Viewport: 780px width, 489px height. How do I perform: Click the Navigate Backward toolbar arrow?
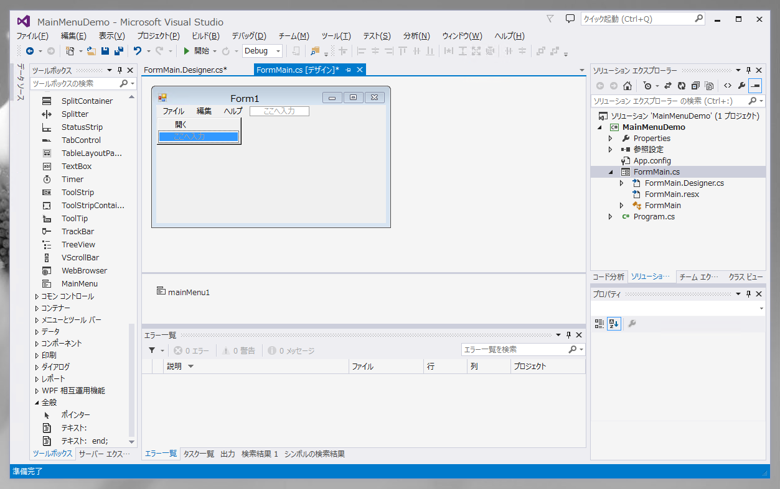tap(30, 51)
